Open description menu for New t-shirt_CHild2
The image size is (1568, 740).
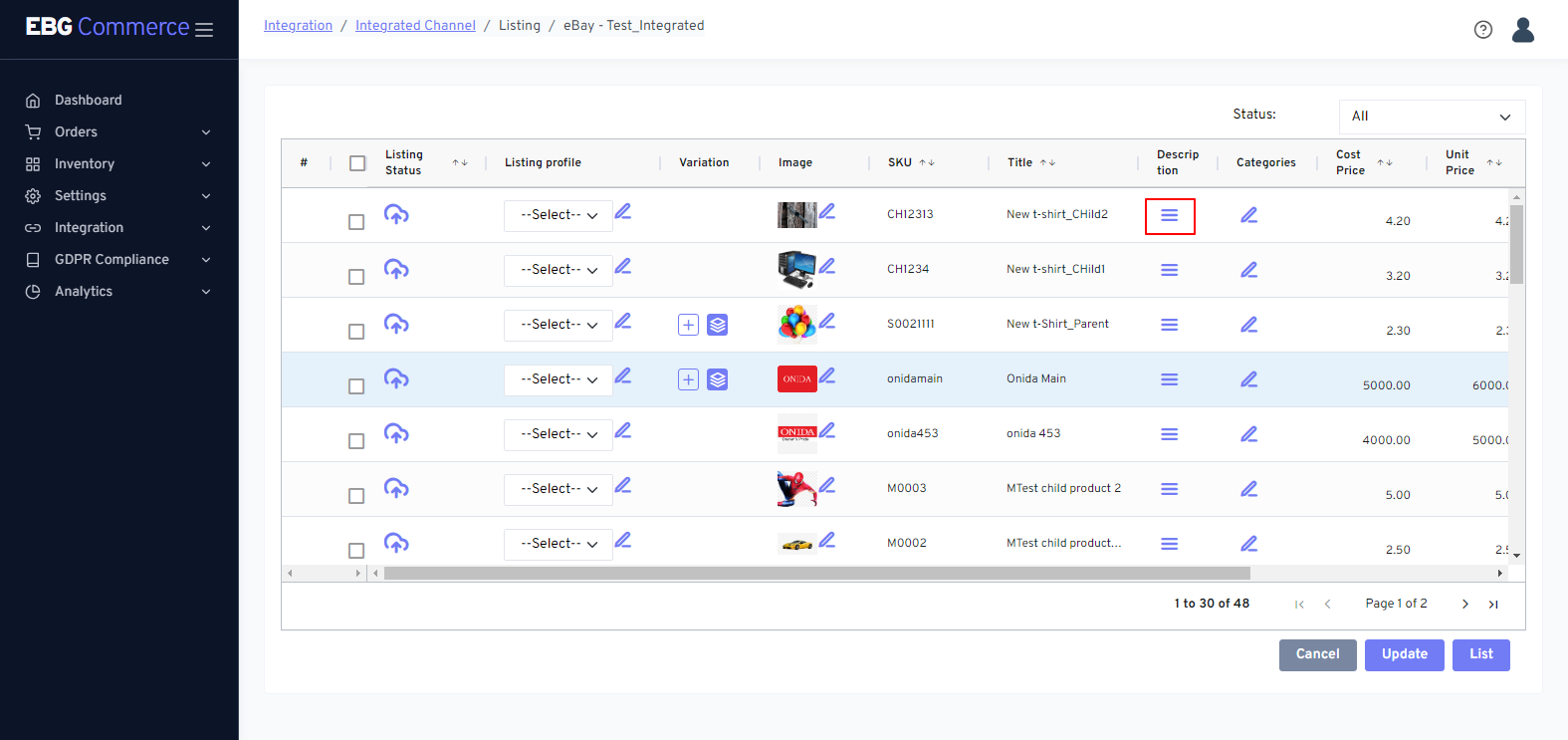pos(1169,215)
